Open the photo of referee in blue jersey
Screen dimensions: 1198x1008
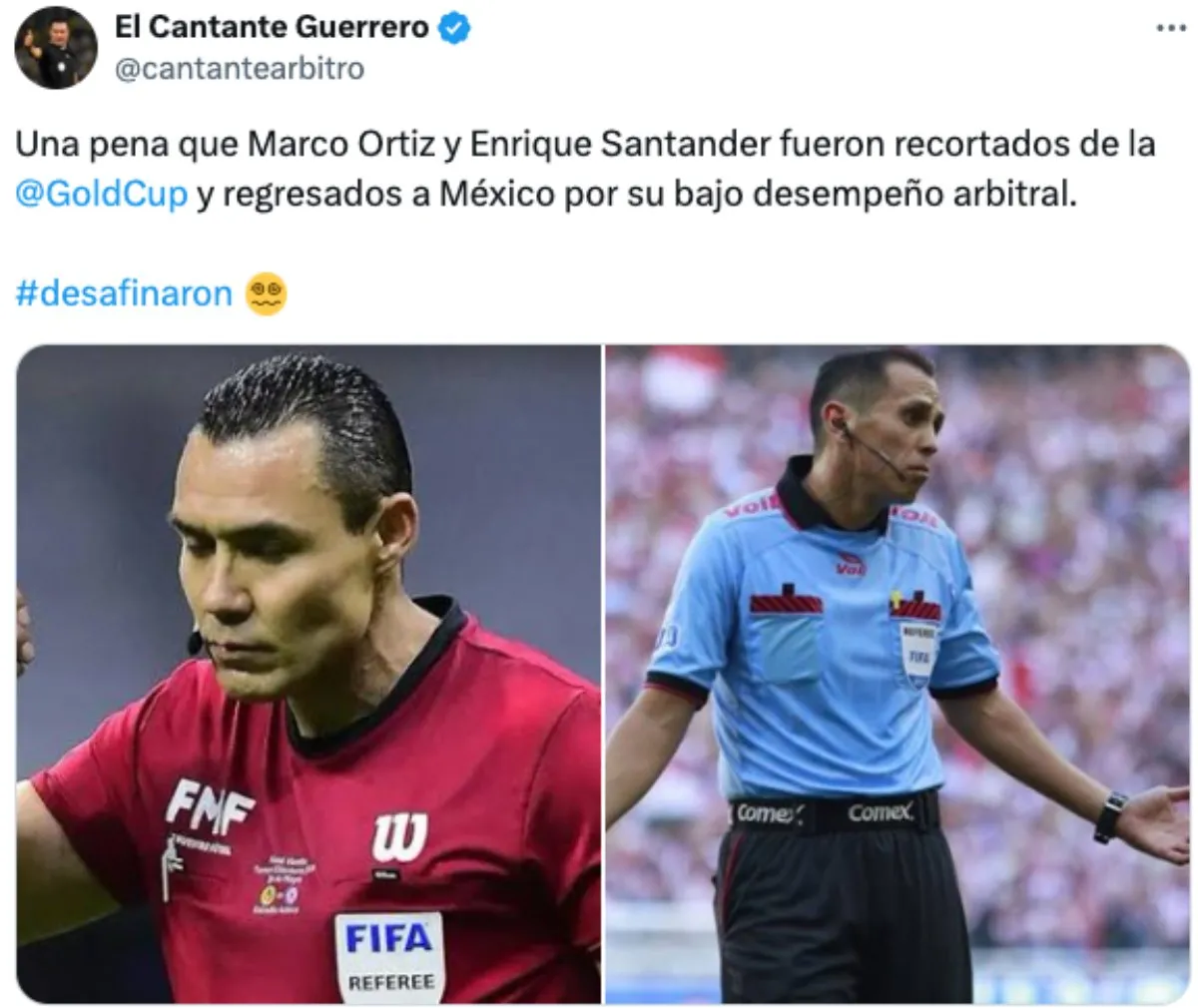point(898,674)
